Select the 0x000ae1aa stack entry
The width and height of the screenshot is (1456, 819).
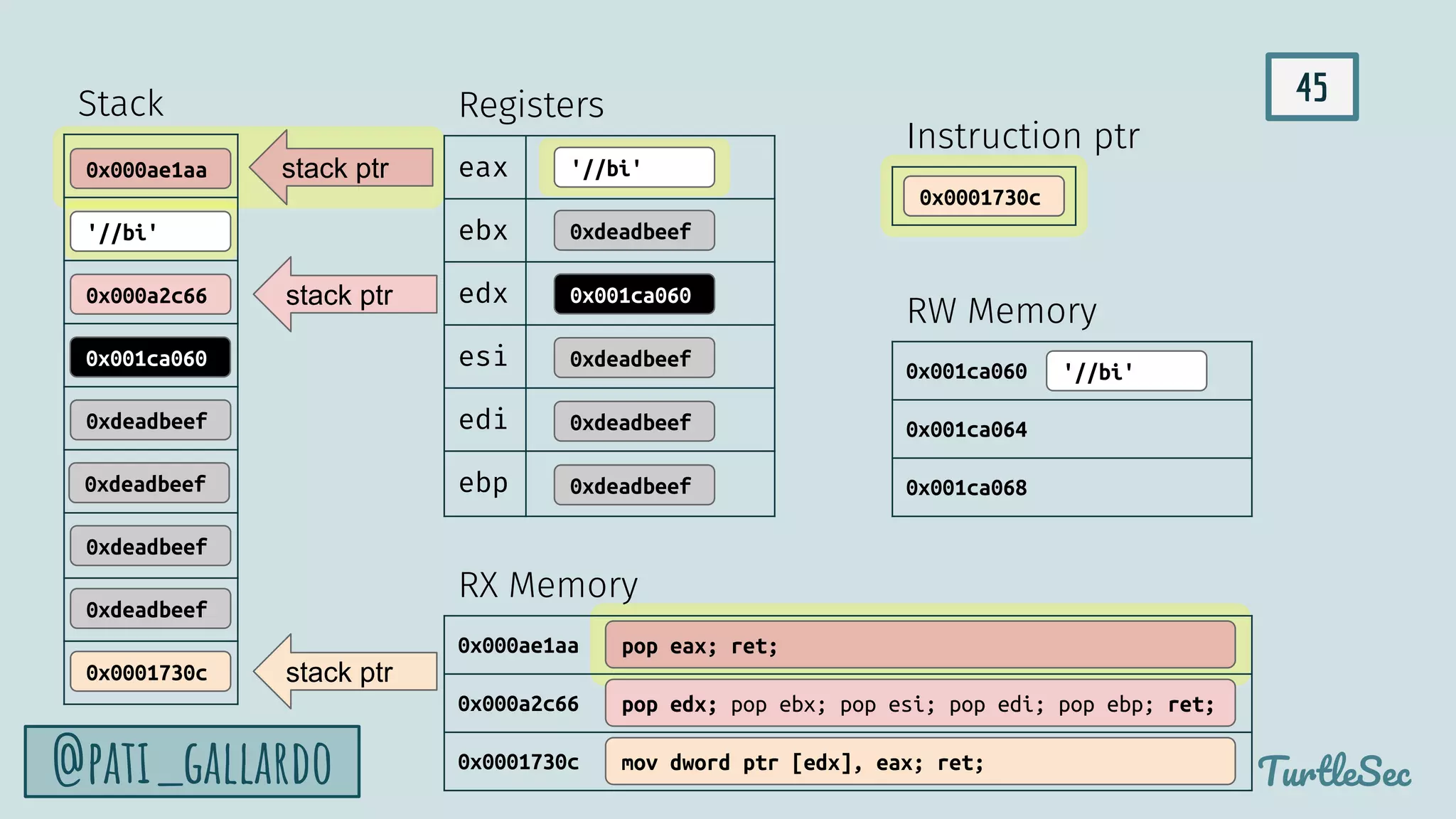pos(150,169)
